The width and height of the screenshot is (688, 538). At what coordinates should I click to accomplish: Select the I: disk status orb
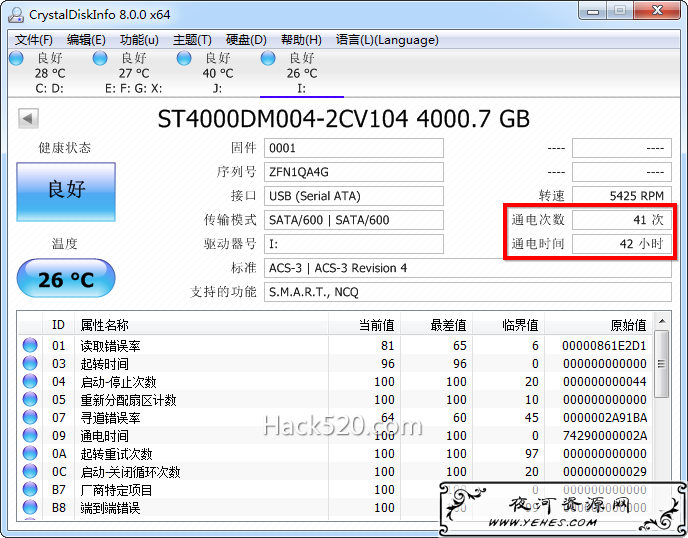pos(268,58)
